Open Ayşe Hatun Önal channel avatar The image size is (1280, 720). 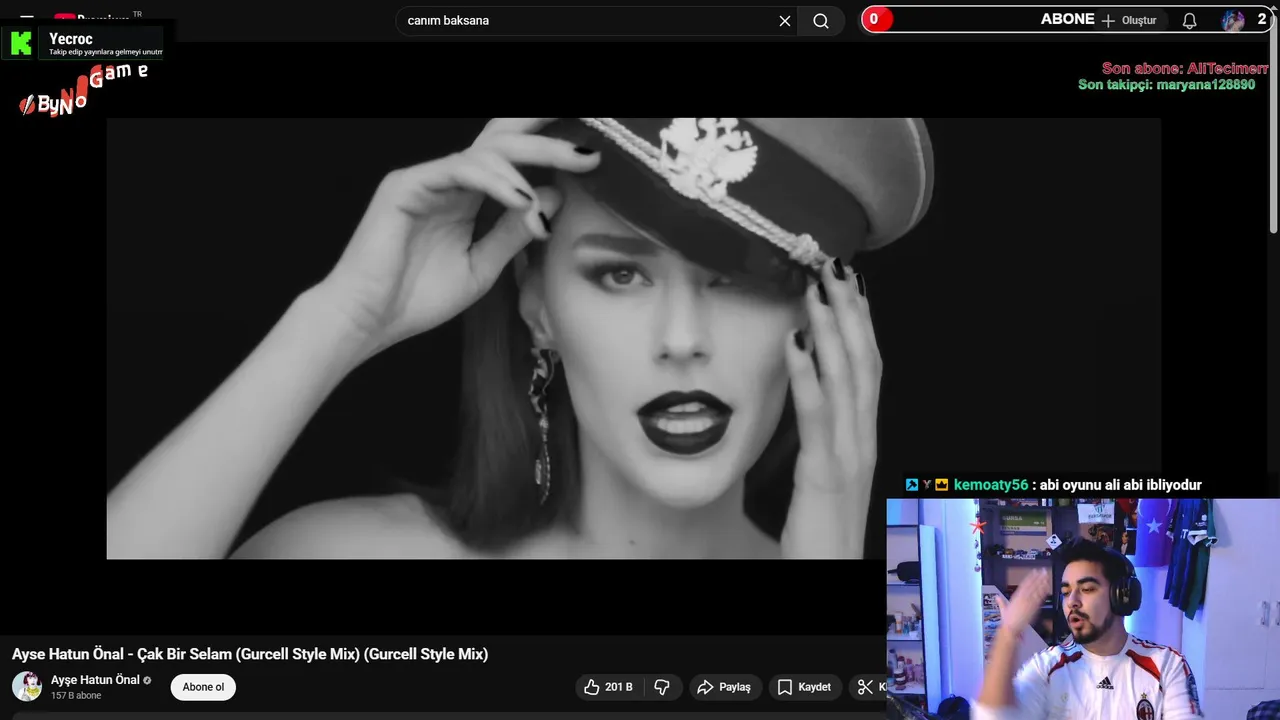click(27, 686)
